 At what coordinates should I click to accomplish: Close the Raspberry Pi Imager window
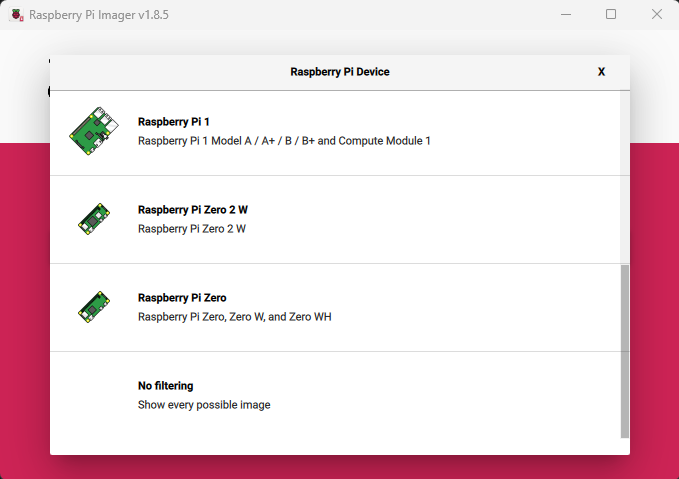tap(656, 15)
